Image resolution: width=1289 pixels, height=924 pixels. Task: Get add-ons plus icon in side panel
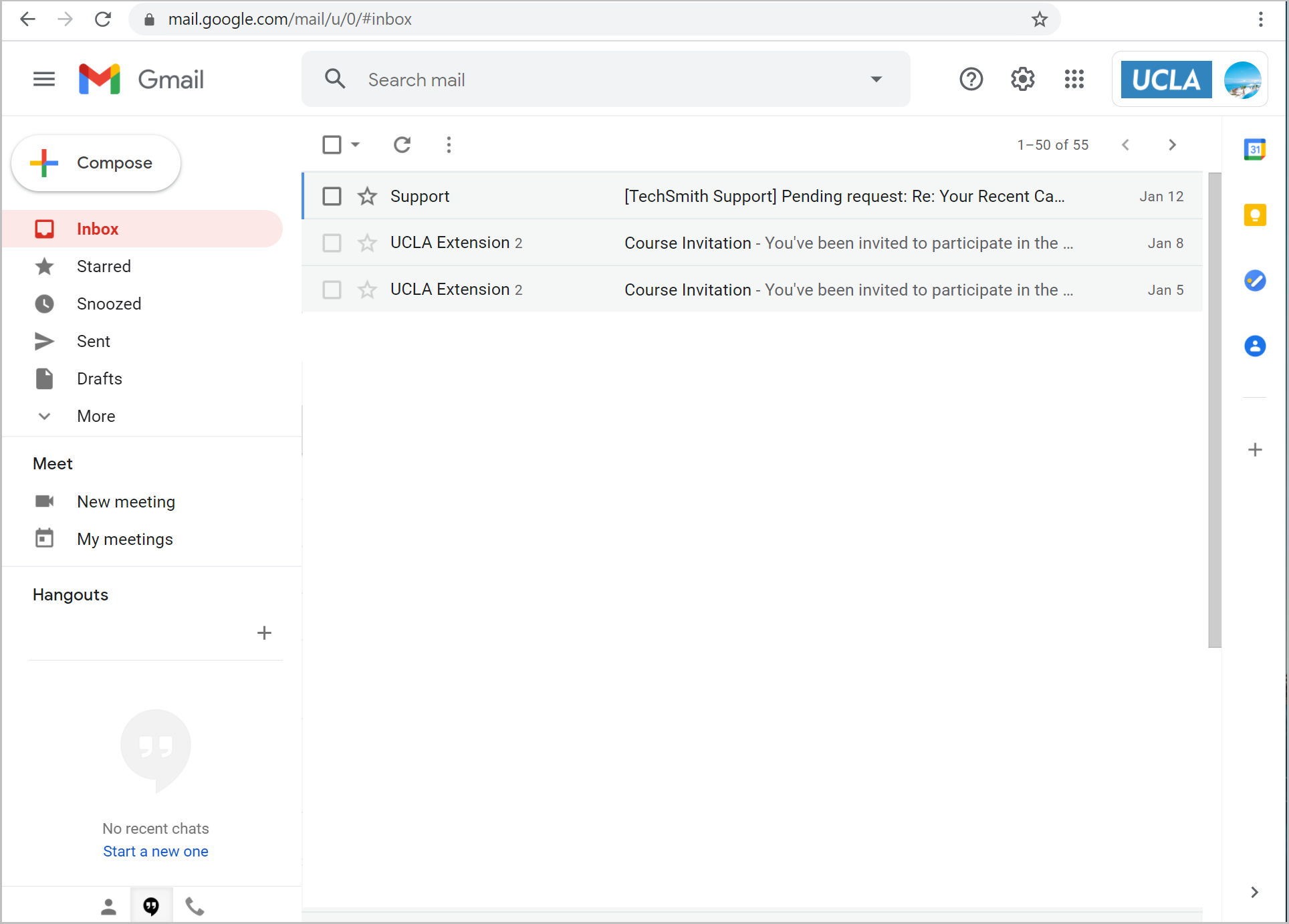click(x=1255, y=449)
